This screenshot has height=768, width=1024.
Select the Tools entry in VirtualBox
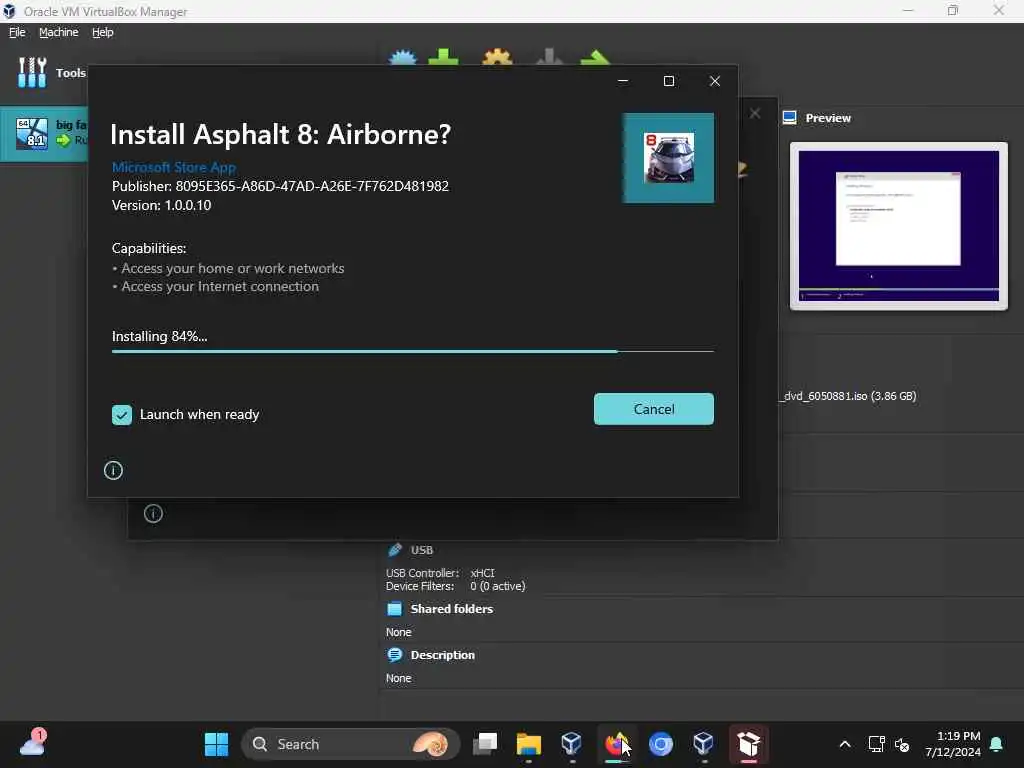click(x=51, y=72)
